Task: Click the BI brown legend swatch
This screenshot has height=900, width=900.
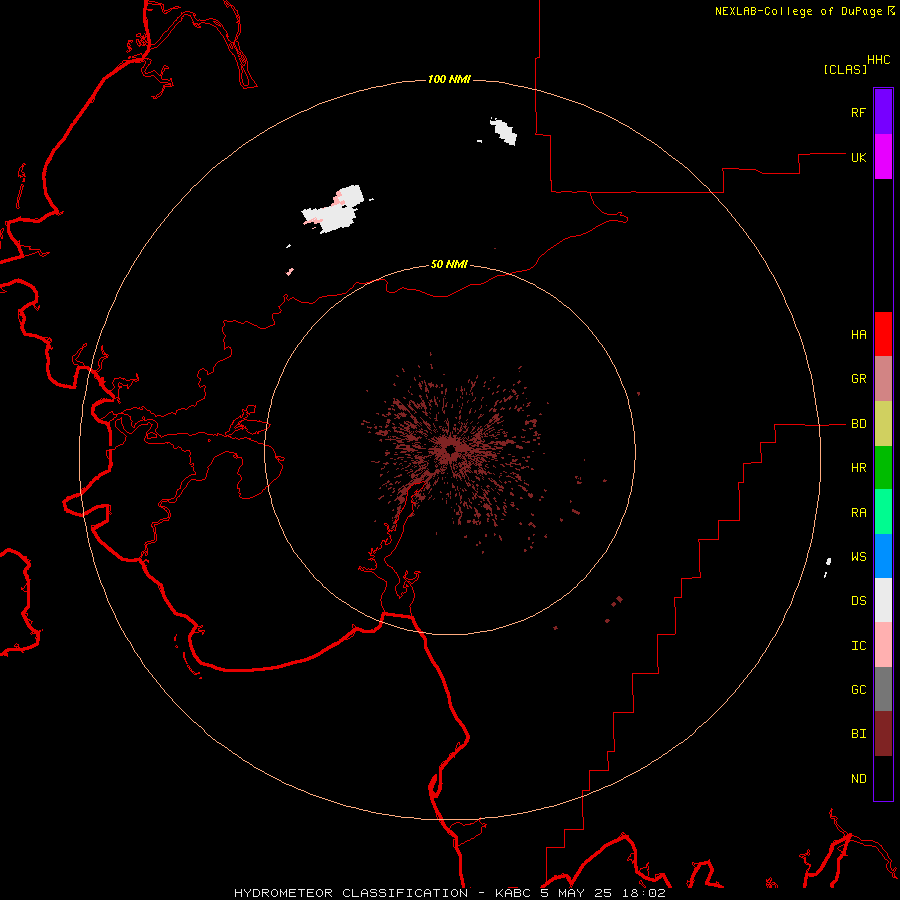Action: (883, 734)
